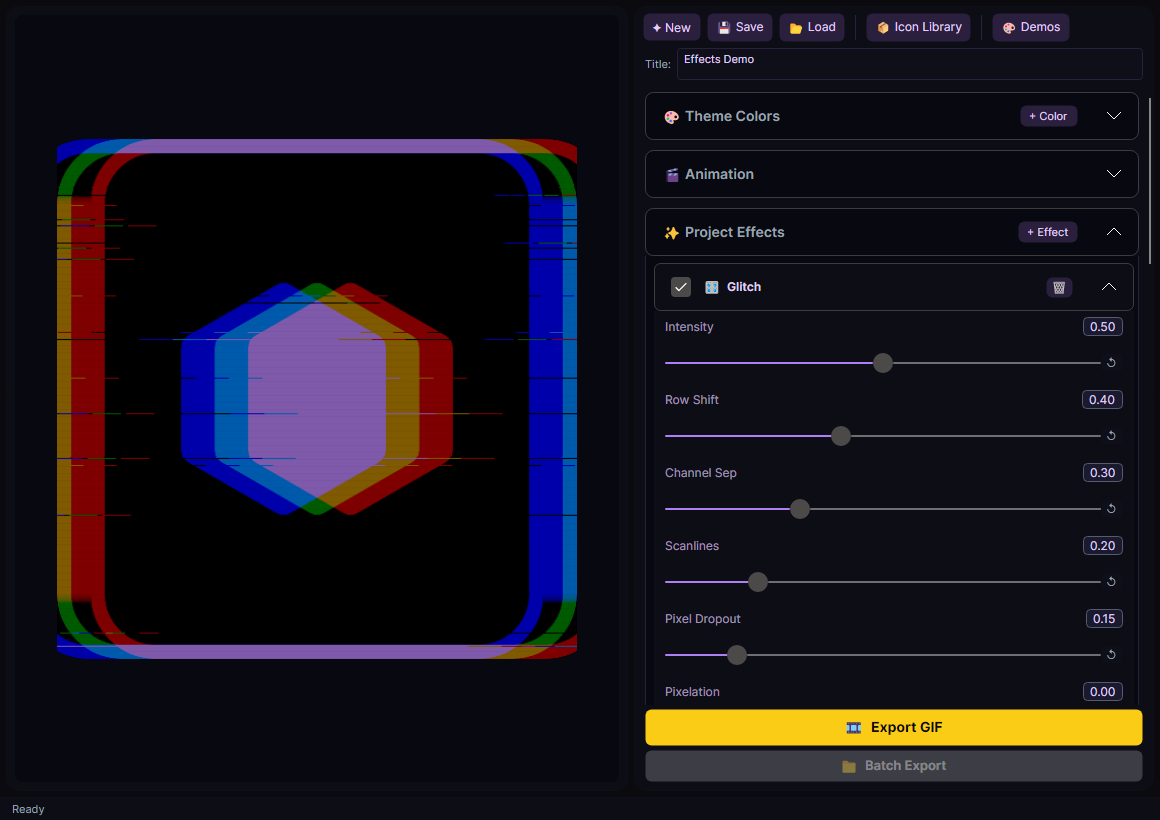Open the Icon Library
The width and height of the screenshot is (1160, 820).
[x=918, y=28]
